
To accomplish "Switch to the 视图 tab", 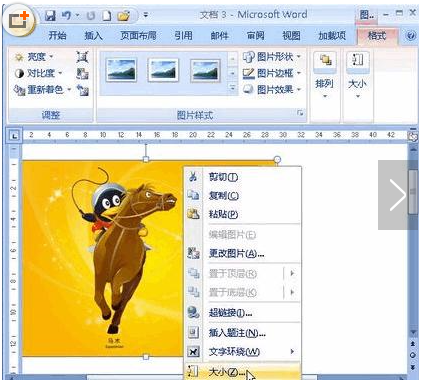I will click(x=291, y=35).
